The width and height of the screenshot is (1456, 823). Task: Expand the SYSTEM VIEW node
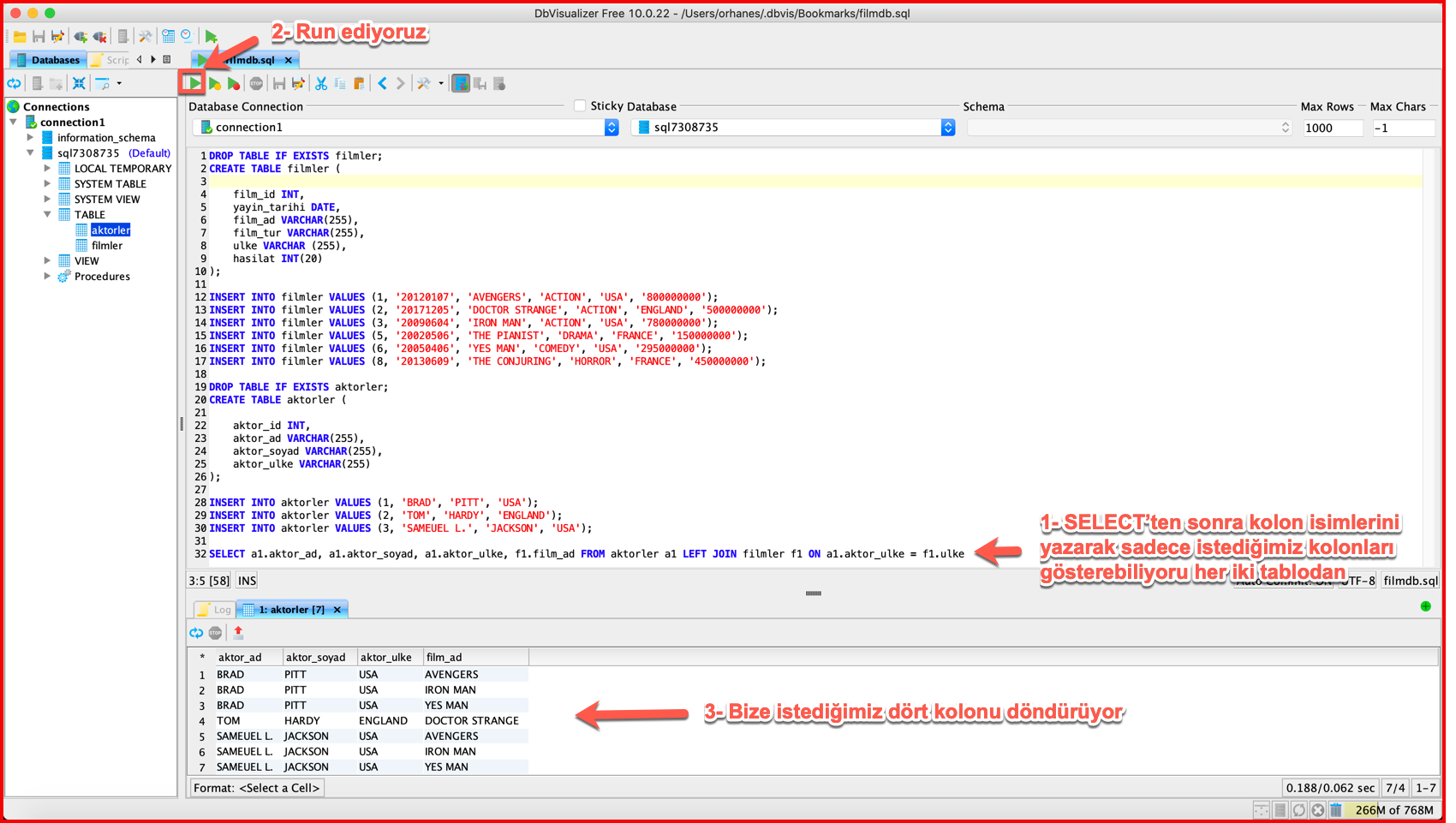pyautogui.click(x=47, y=199)
